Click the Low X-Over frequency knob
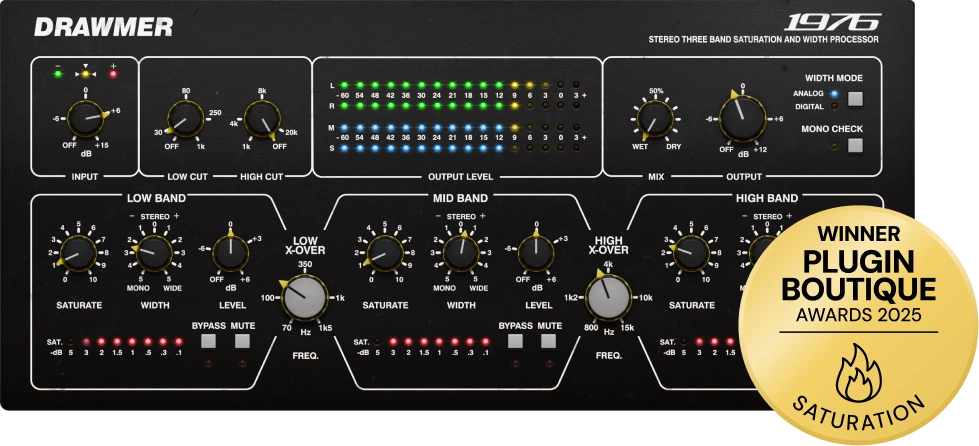This screenshot has height=446, width=979. coord(306,298)
